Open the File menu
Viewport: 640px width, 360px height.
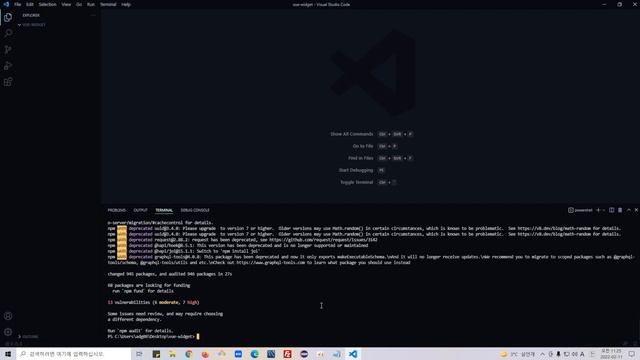click(x=18, y=4)
